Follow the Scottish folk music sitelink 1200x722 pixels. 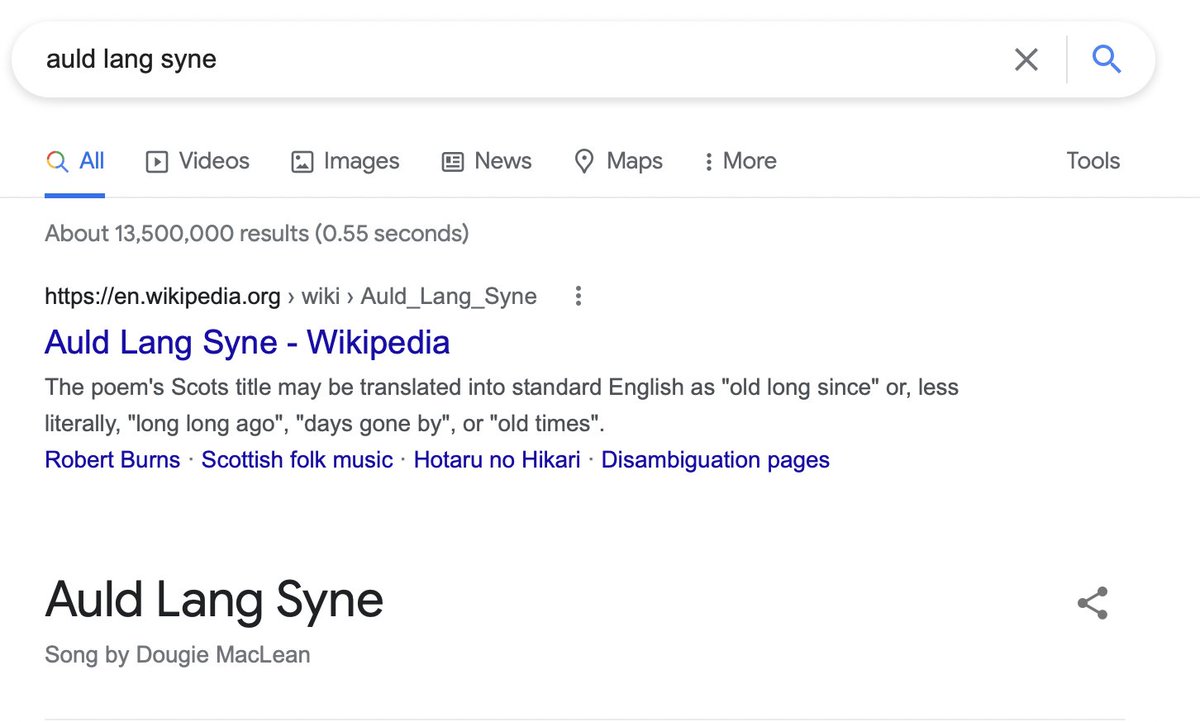pos(297,460)
